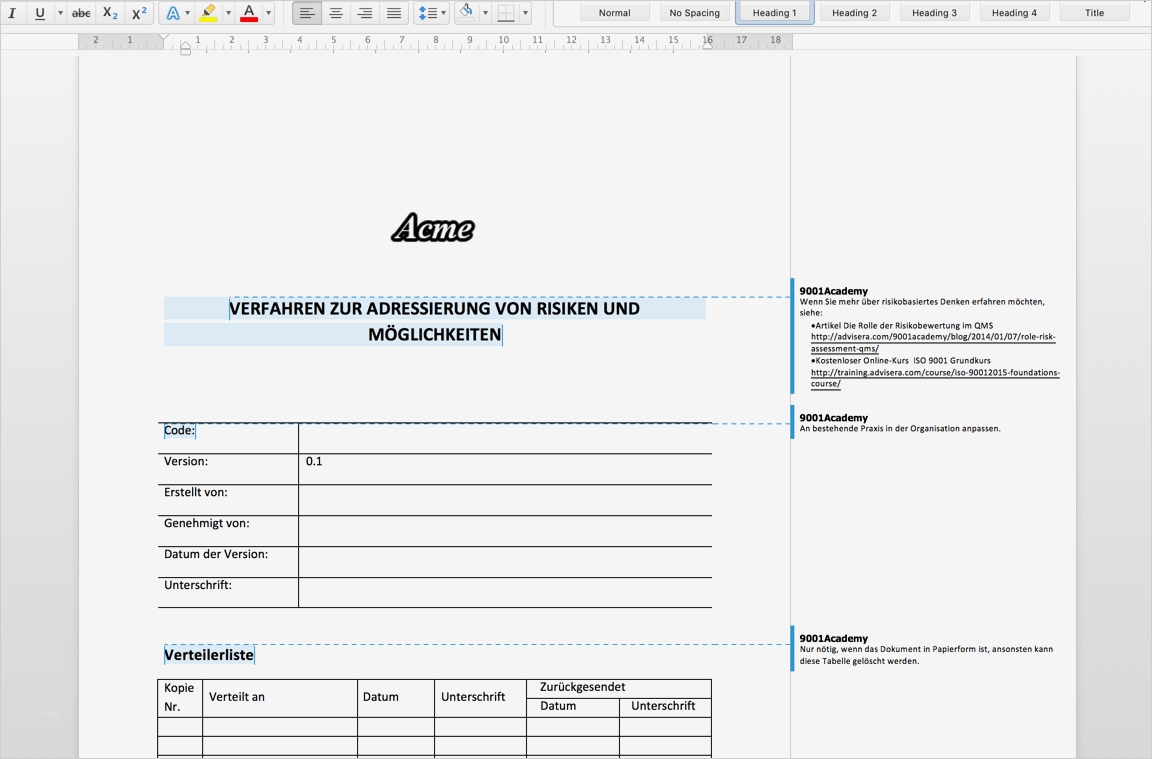Apply superscript formatting
1152x759 pixels.
[x=139, y=13]
